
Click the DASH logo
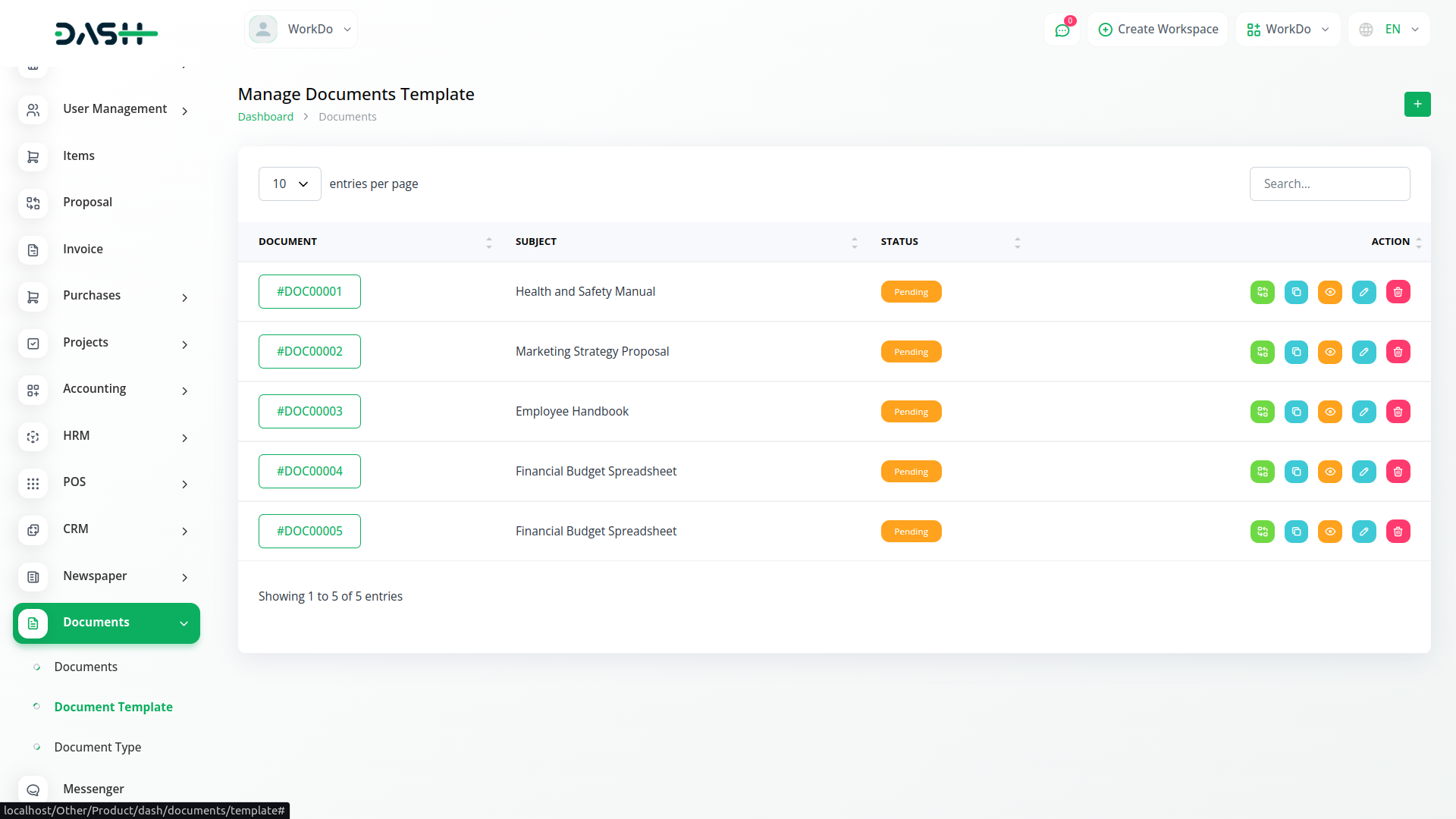106,33
